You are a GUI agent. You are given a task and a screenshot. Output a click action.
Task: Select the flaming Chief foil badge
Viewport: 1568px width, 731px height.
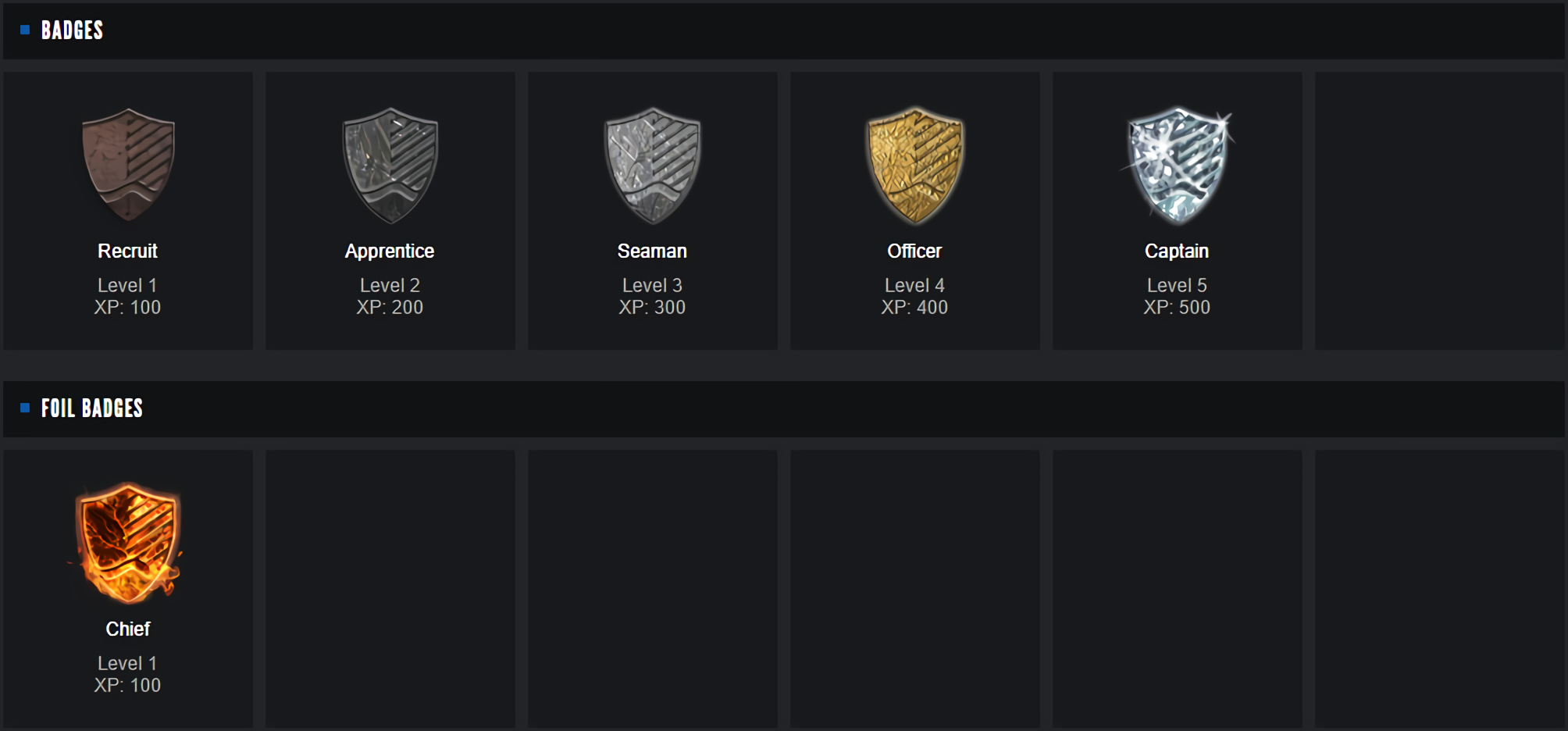[128, 543]
